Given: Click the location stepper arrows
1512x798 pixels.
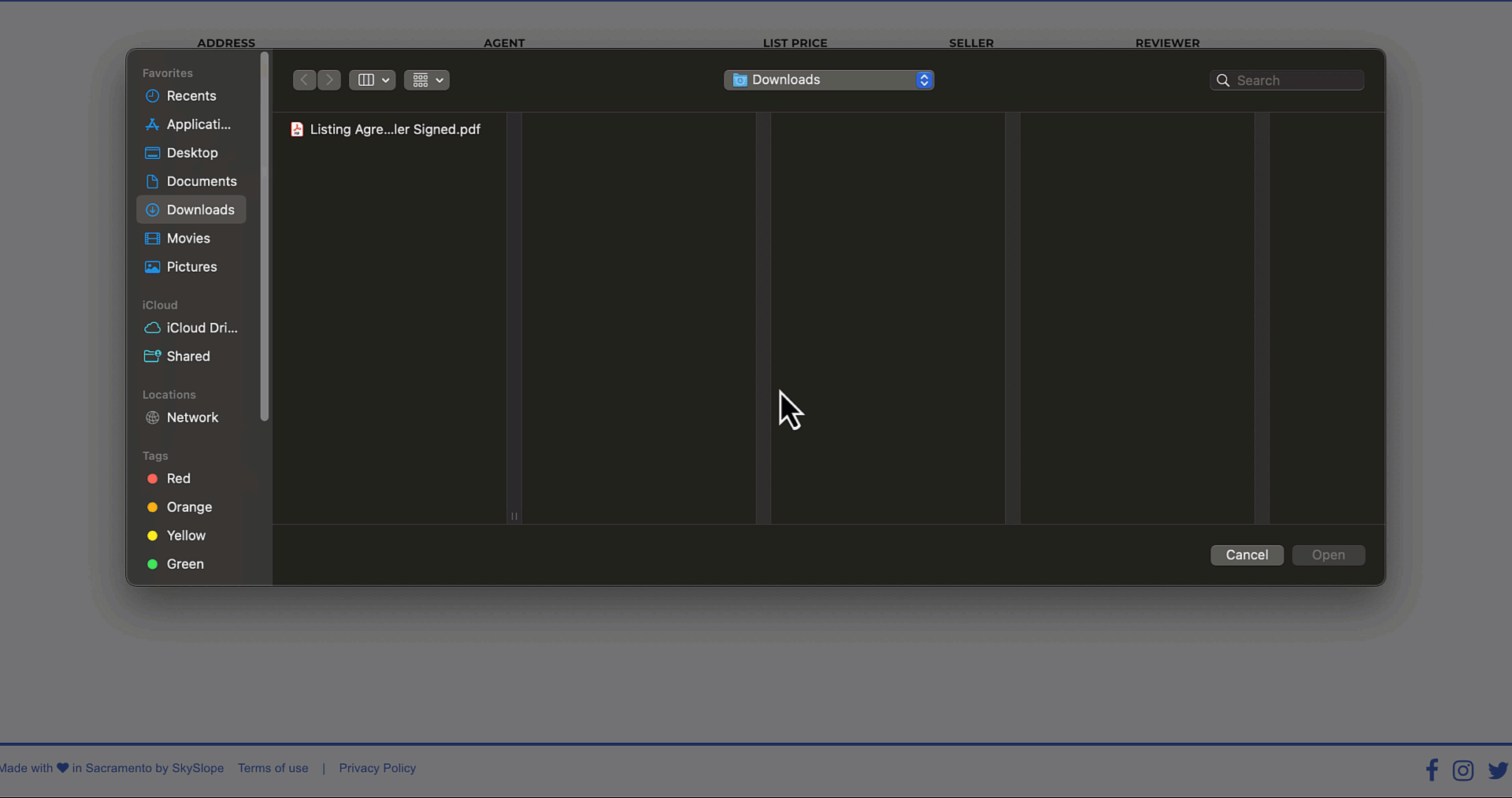Looking at the screenshot, I should (925, 80).
